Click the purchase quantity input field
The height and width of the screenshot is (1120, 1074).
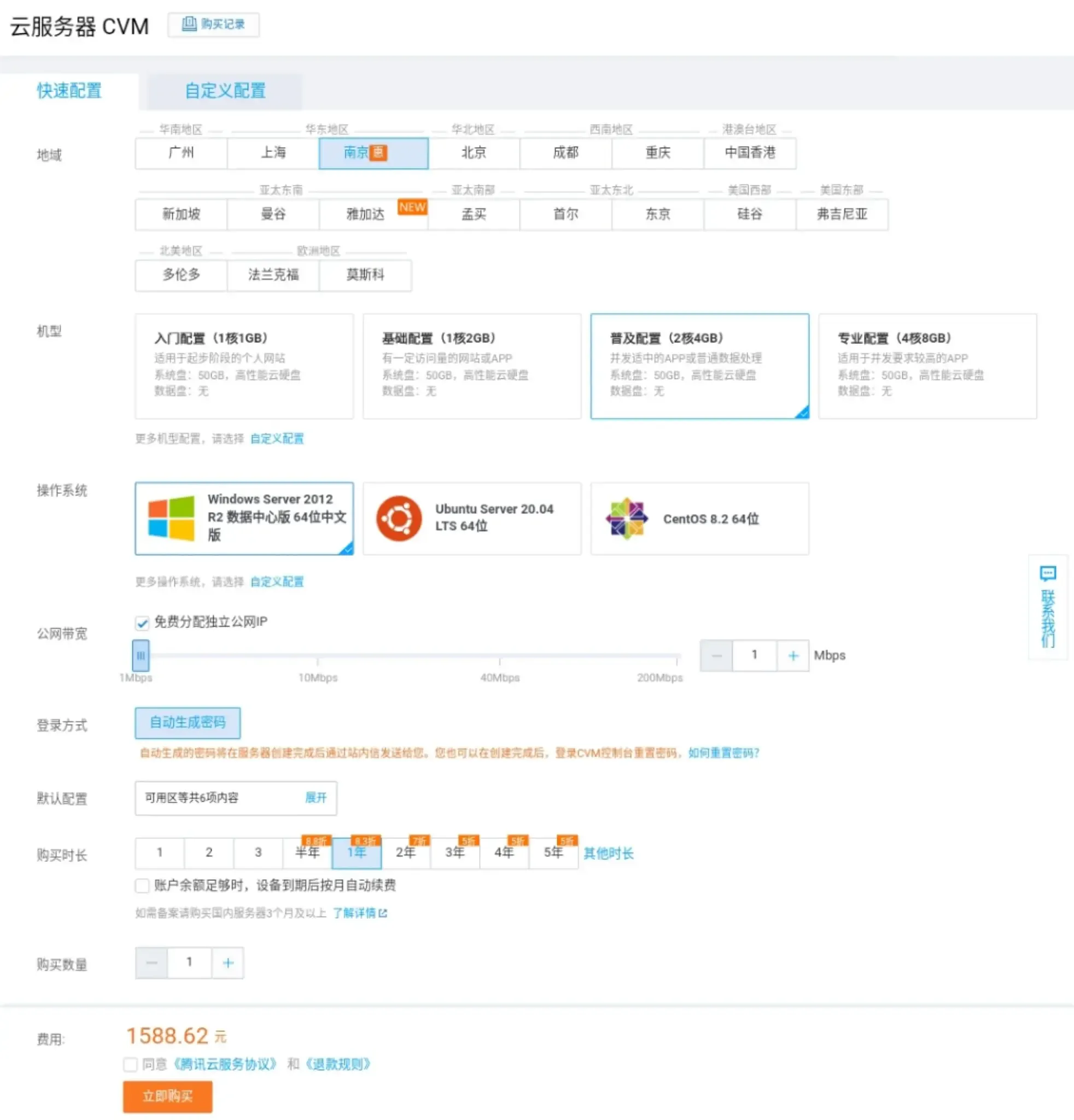coord(189,963)
